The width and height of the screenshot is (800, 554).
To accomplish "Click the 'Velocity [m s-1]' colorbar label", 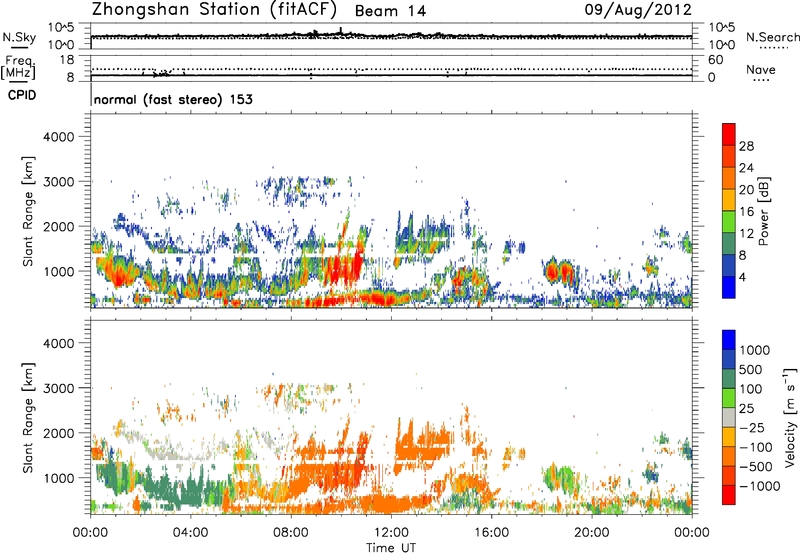I will tap(790, 417).
